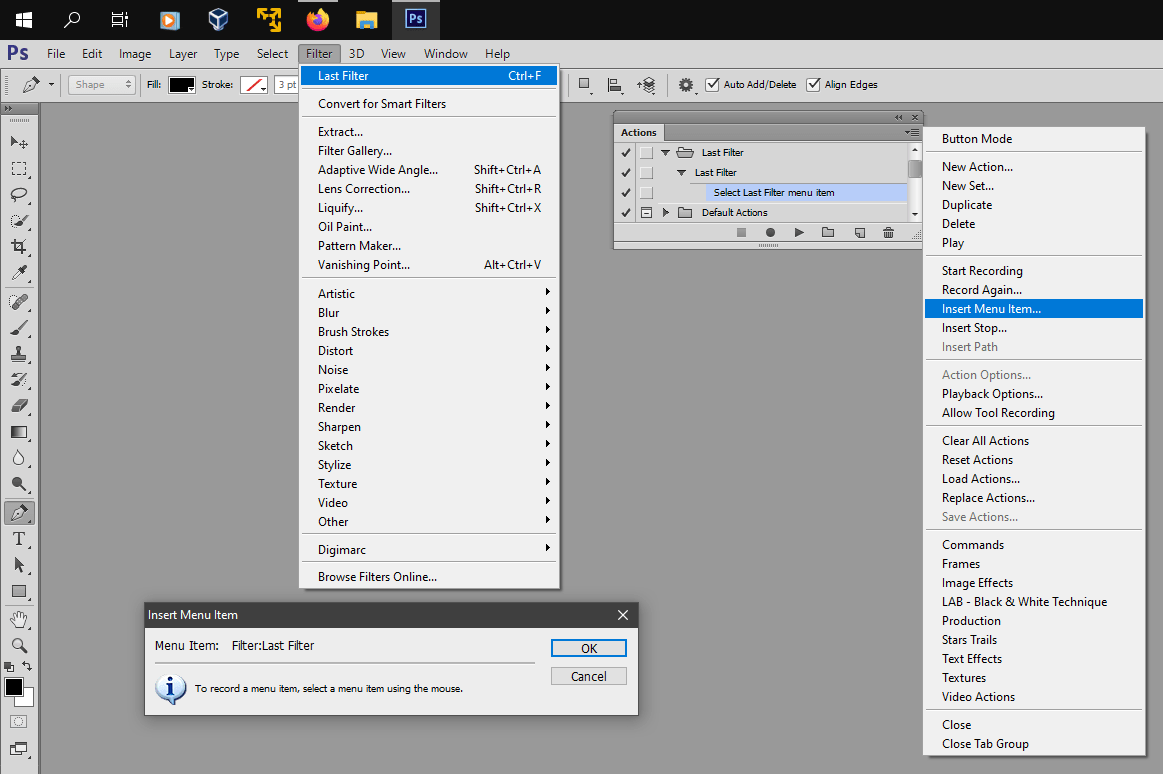Toggle dialog box for Default Actions
This screenshot has width=1163, height=774.
[x=647, y=213]
